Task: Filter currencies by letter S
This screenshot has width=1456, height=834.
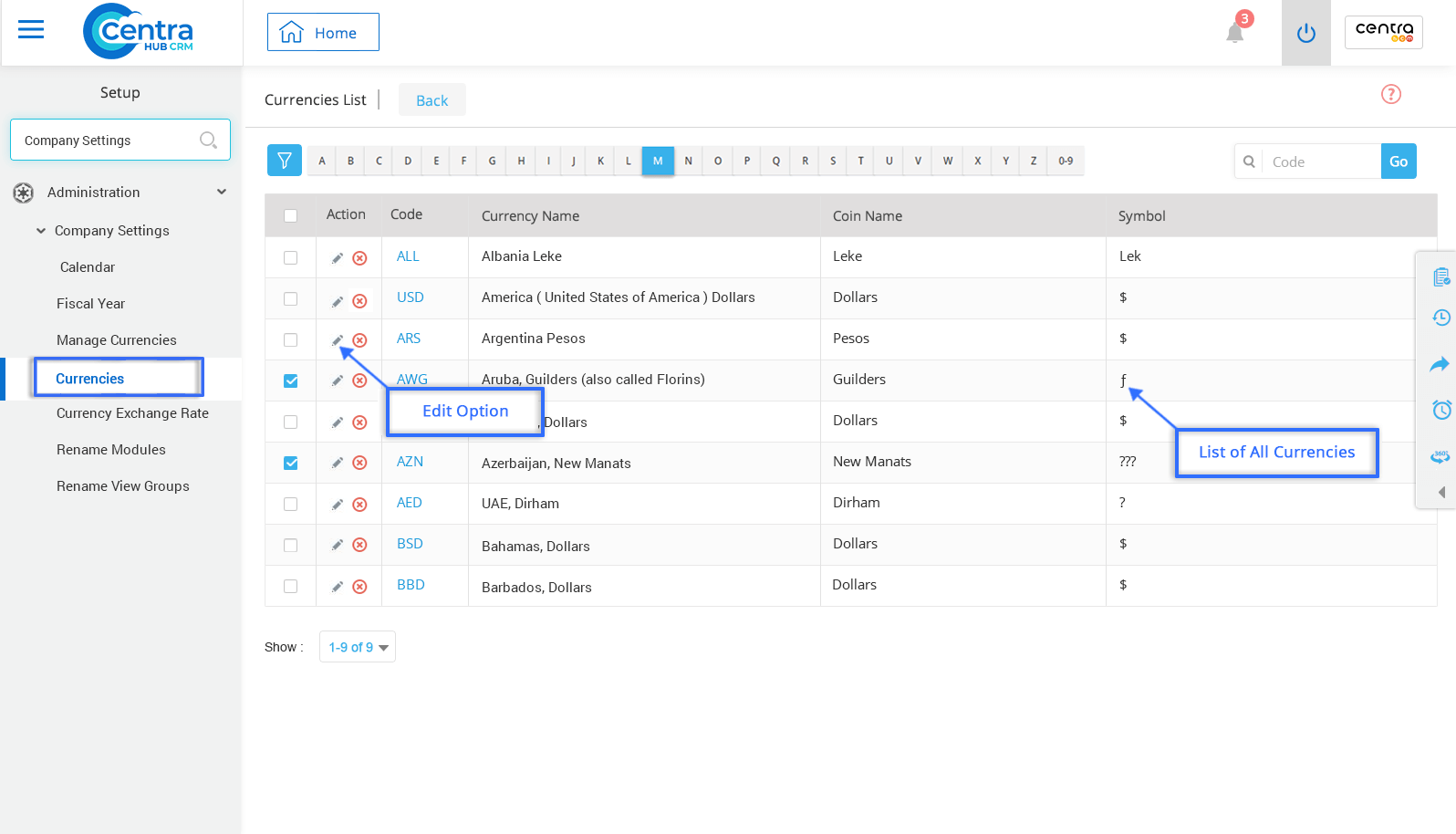Action: click(x=833, y=161)
